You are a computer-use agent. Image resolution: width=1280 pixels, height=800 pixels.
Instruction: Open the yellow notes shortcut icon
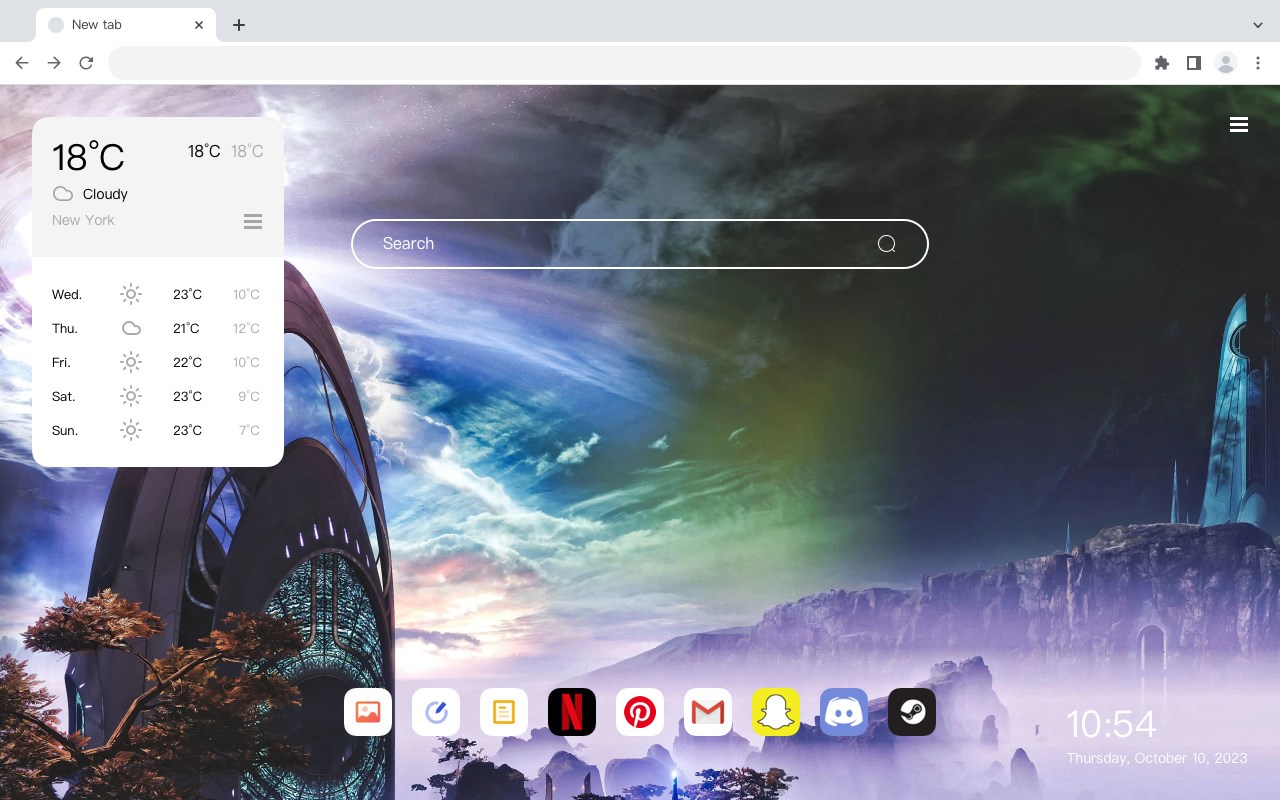pyautogui.click(x=504, y=712)
